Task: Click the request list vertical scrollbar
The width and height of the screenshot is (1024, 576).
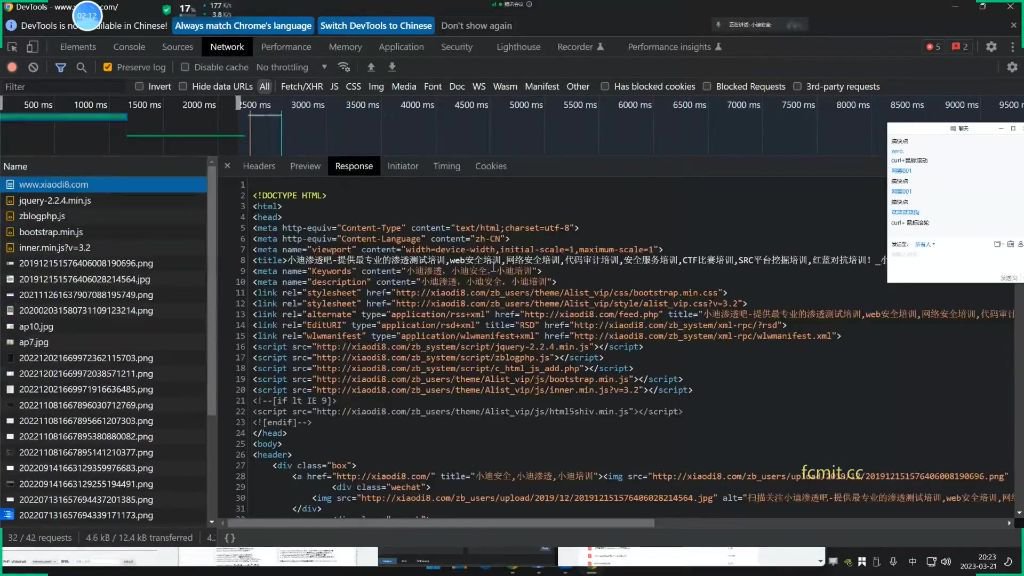Action: tap(212, 291)
